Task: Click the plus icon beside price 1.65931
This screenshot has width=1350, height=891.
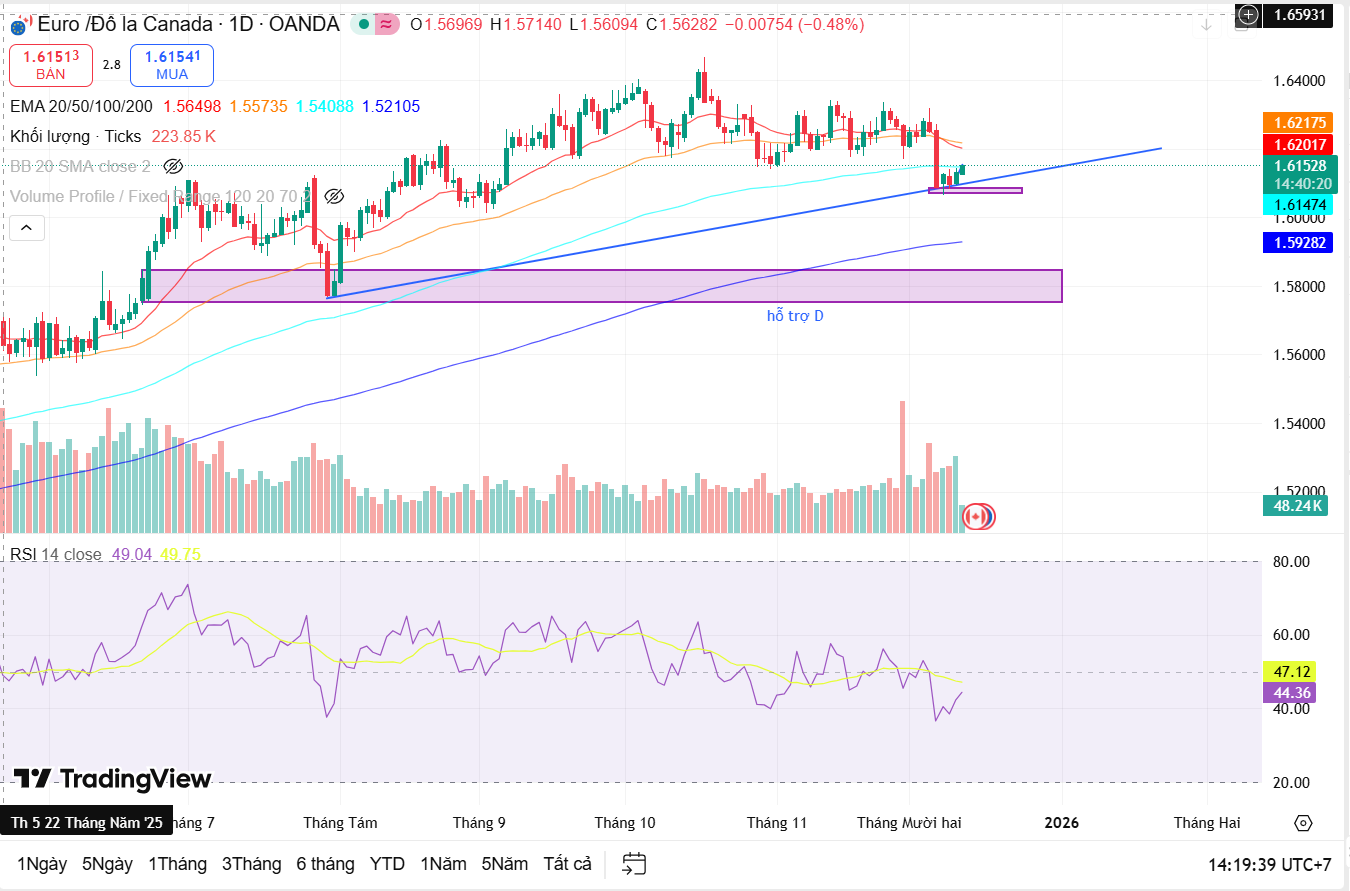Action: point(1247,14)
